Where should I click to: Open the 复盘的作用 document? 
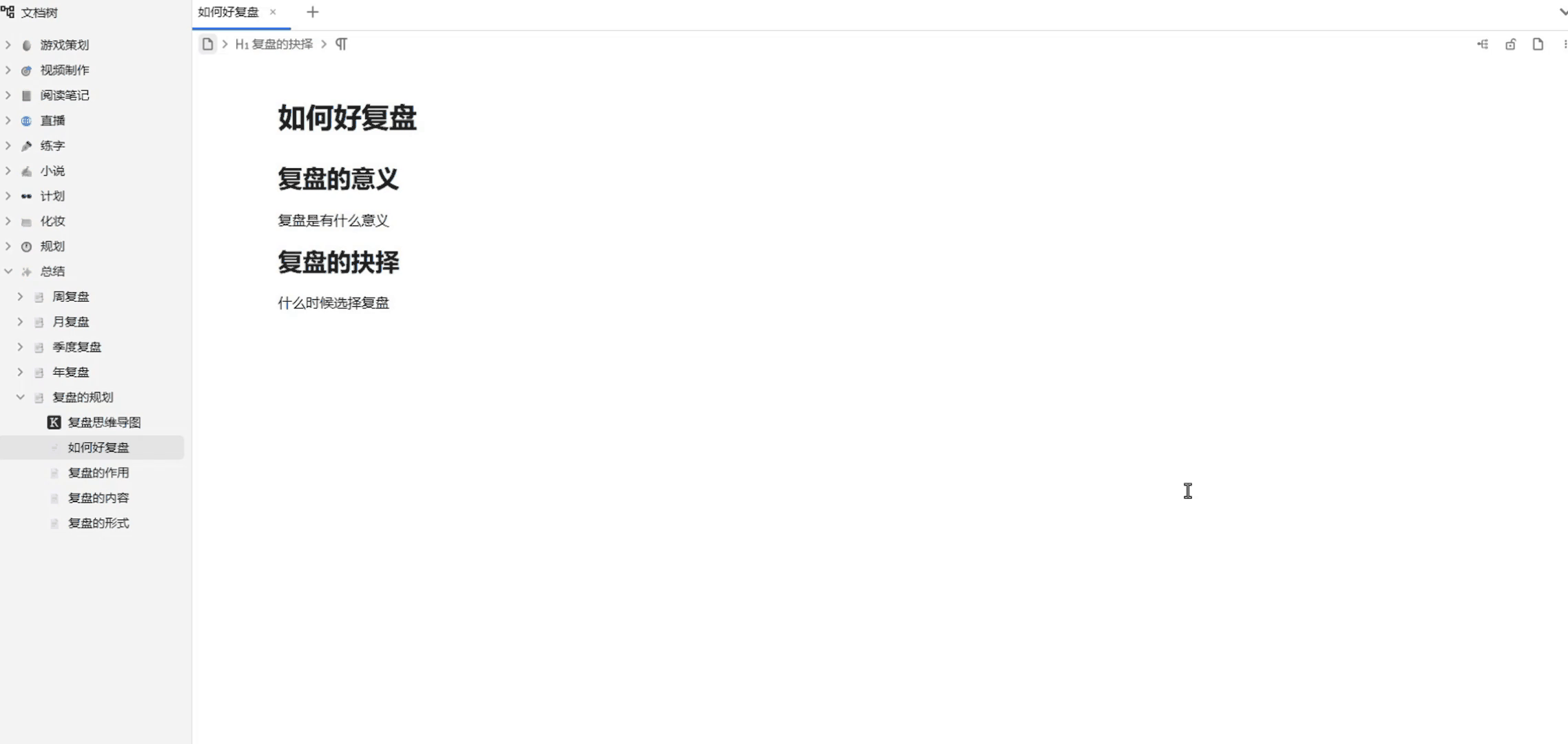click(x=99, y=473)
